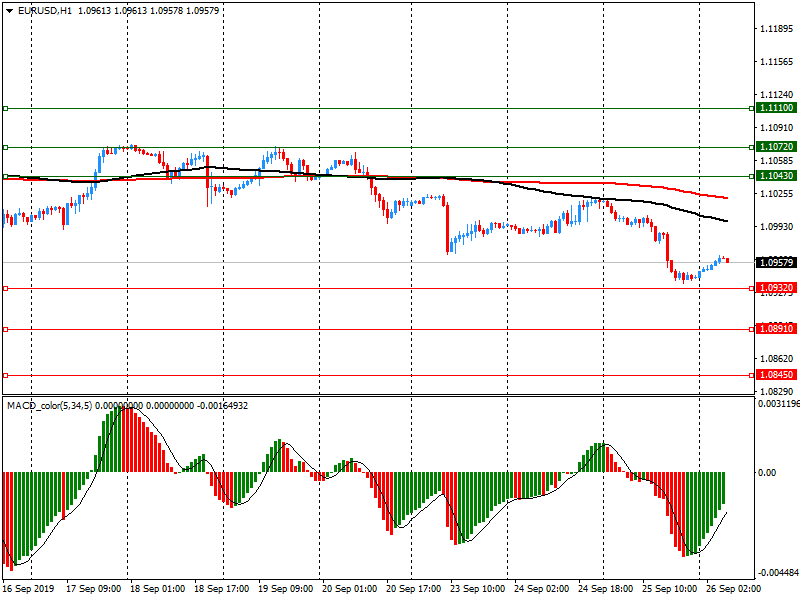Image resolution: width=800 pixels, height=600 pixels.
Task: Open the EURUSD,H1 chart dropdown arrow
Action: point(10,11)
